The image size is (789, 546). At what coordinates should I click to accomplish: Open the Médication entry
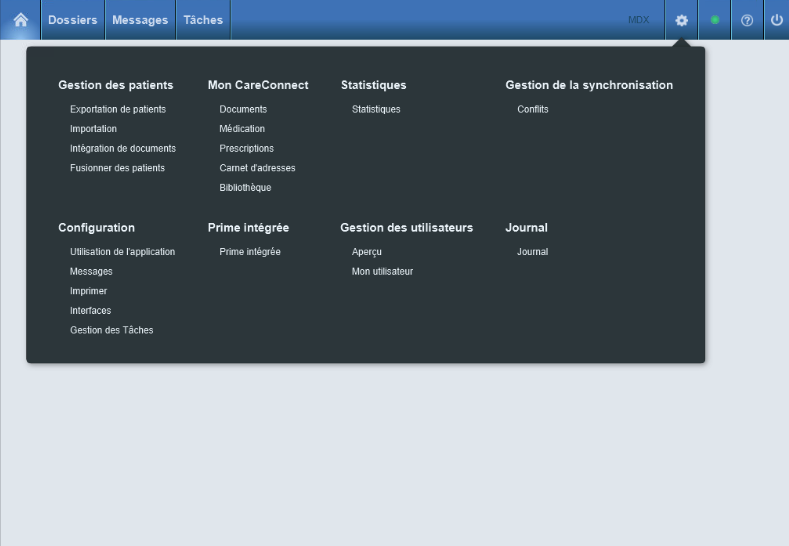coord(242,129)
